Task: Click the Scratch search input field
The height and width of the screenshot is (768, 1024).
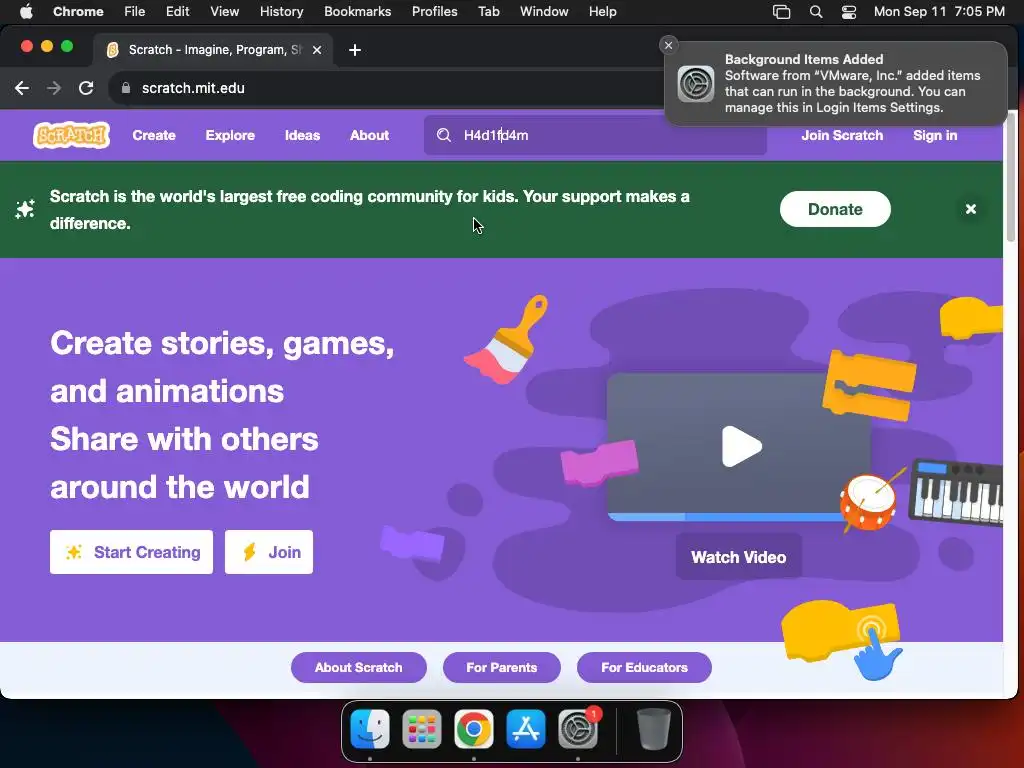Action: pyautogui.click(x=595, y=135)
